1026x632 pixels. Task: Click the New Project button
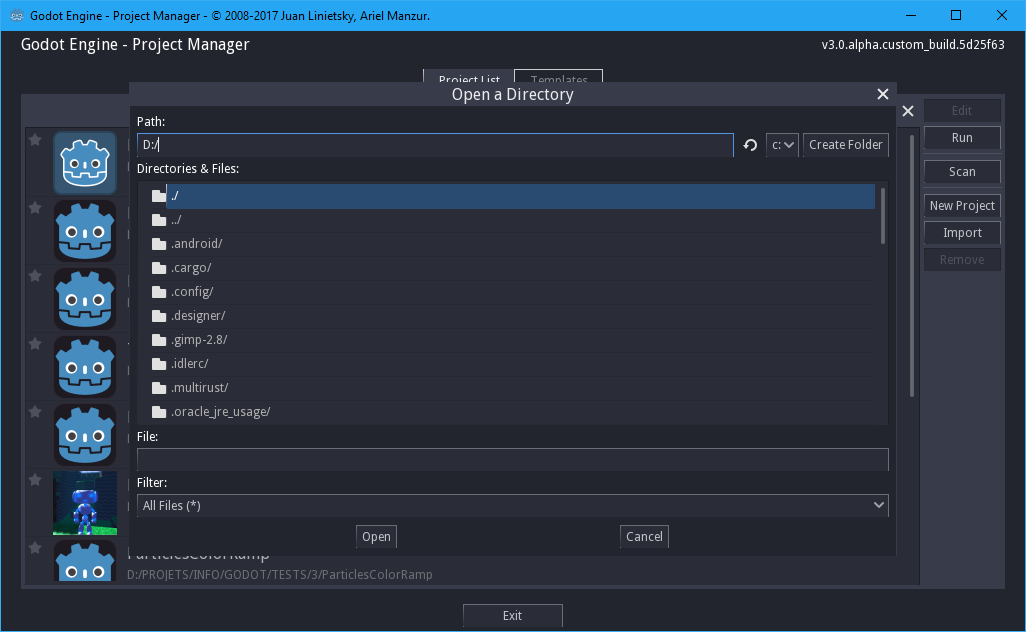click(962, 205)
